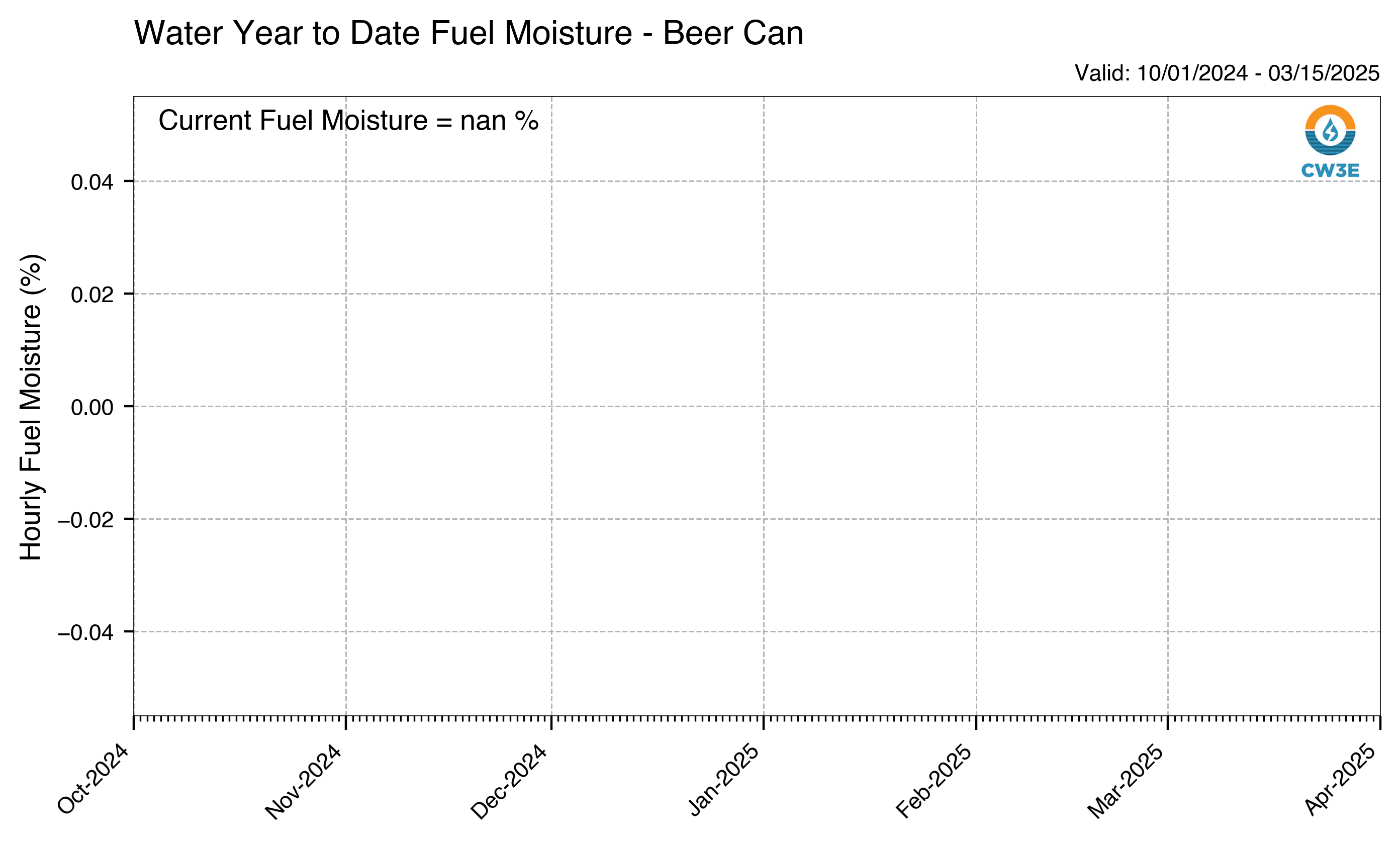The width and height of the screenshot is (1400, 843).
Task: Click the Mar-2025 x-axis label
Action: (x=1126, y=781)
